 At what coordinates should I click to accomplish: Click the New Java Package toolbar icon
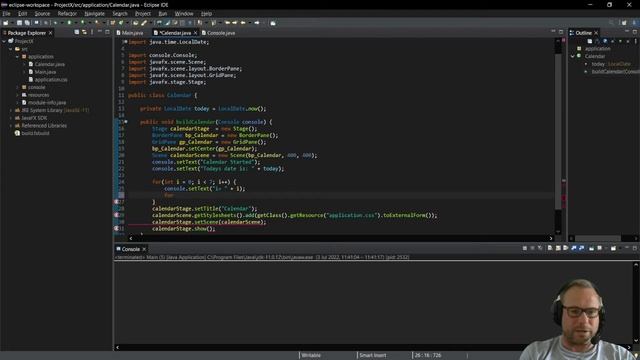[113, 23]
